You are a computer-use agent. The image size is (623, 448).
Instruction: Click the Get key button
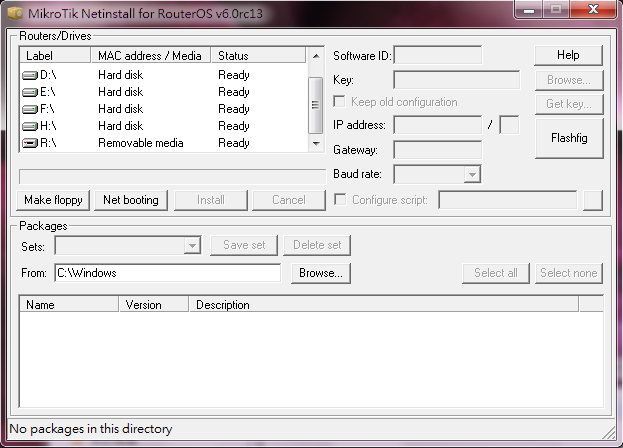569,104
